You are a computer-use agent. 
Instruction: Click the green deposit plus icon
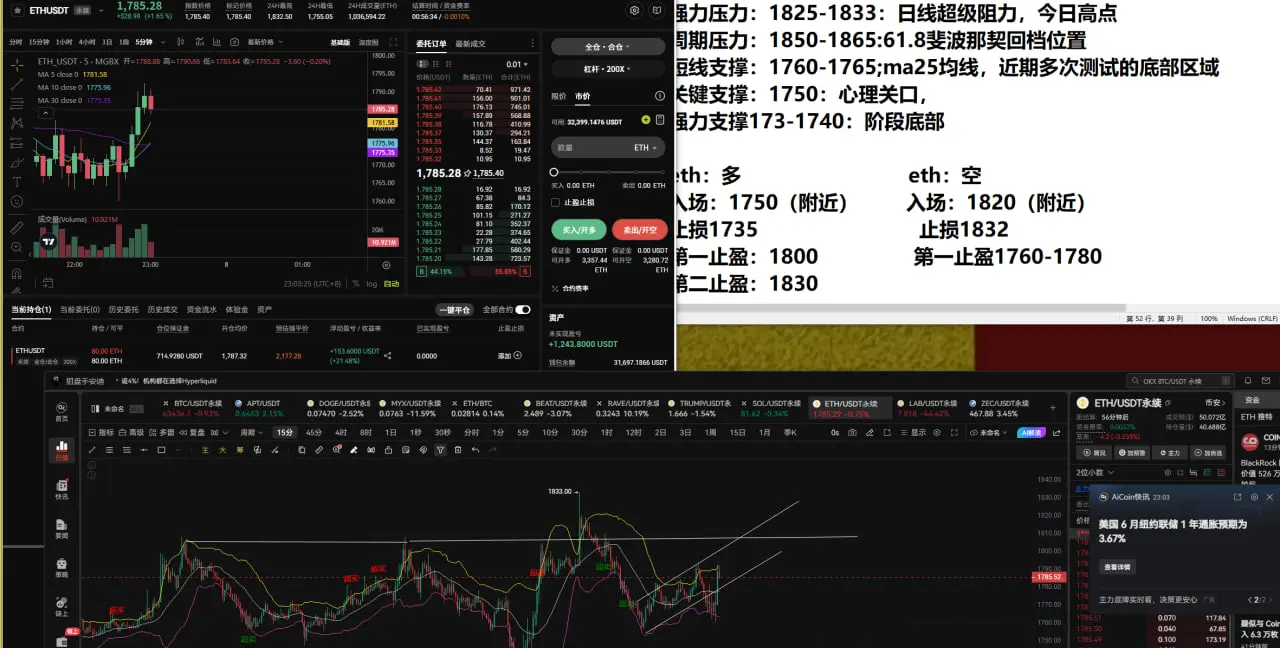tap(646, 120)
